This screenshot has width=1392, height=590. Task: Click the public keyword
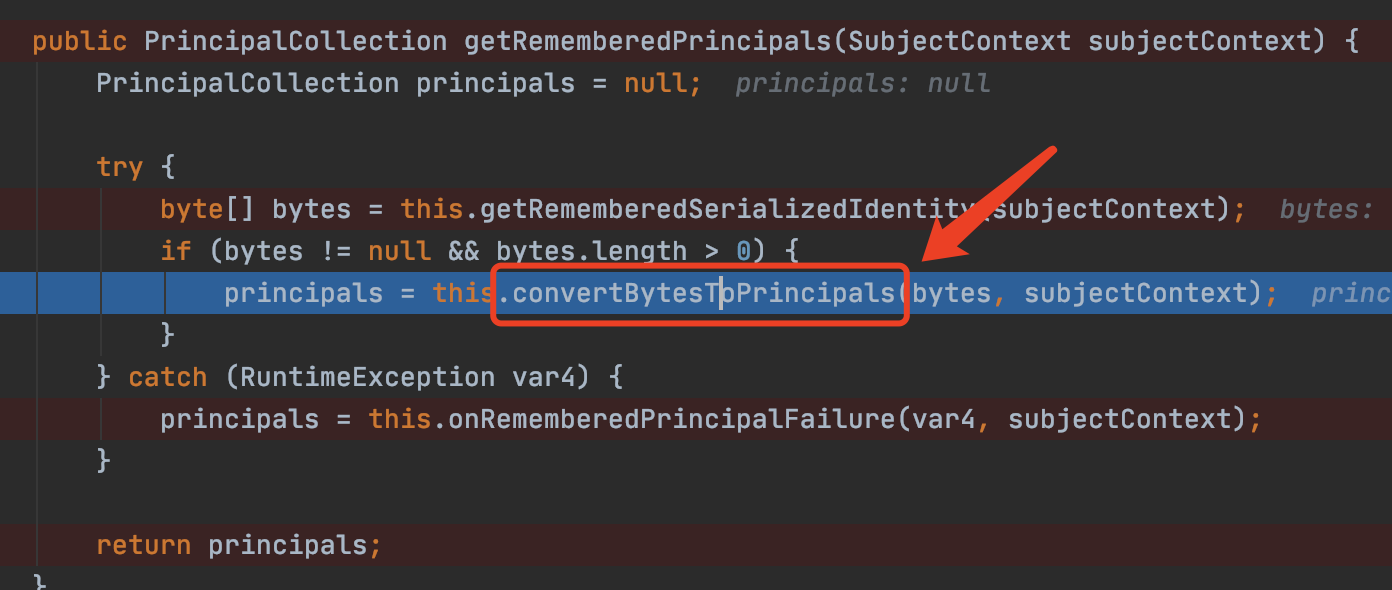click(80, 42)
